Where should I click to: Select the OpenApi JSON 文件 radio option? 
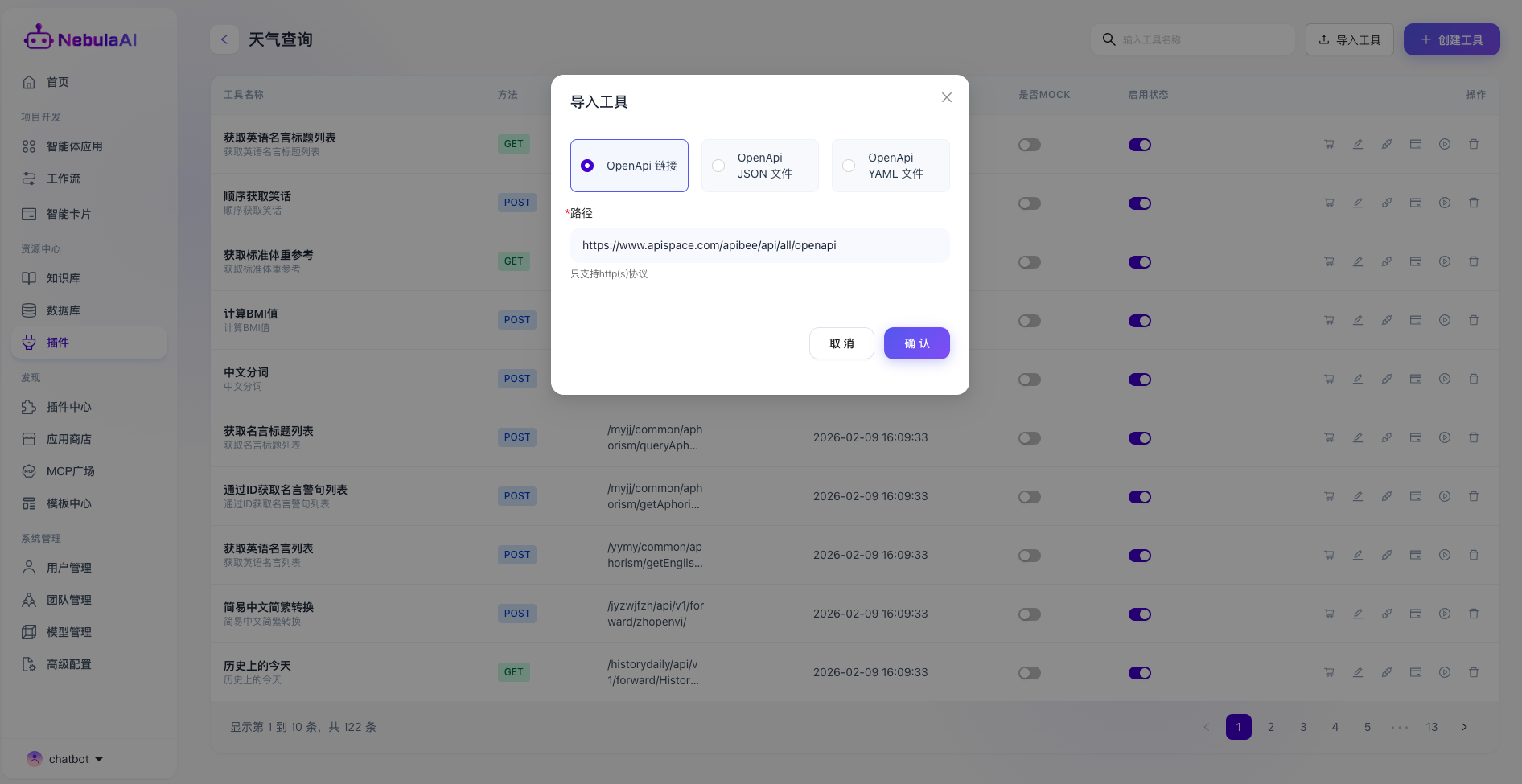(718, 166)
